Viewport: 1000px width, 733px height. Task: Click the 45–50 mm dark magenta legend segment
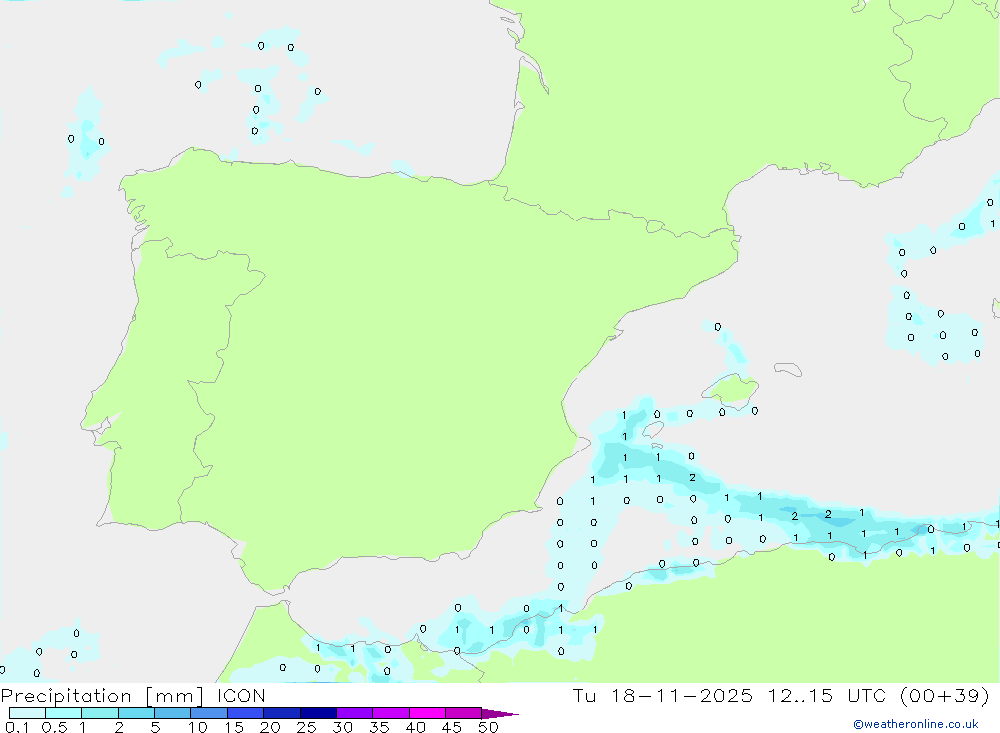click(x=464, y=713)
